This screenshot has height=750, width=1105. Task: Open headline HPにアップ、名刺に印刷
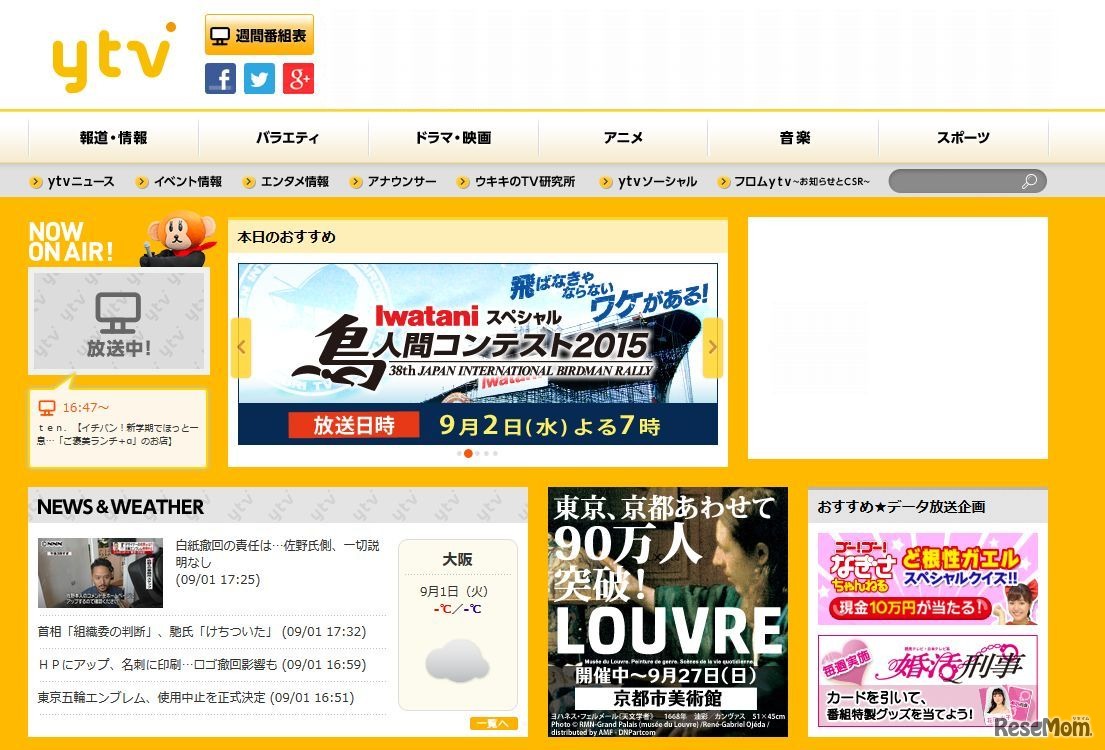(x=202, y=664)
